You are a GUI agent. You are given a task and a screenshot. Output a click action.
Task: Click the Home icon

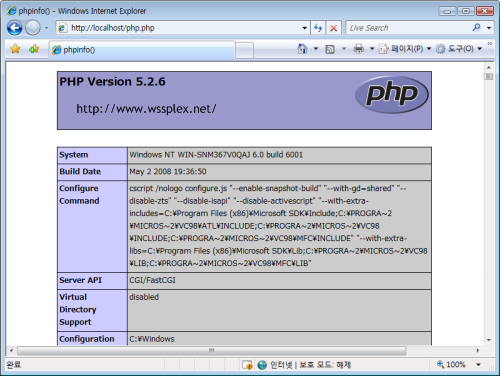point(302,49)
